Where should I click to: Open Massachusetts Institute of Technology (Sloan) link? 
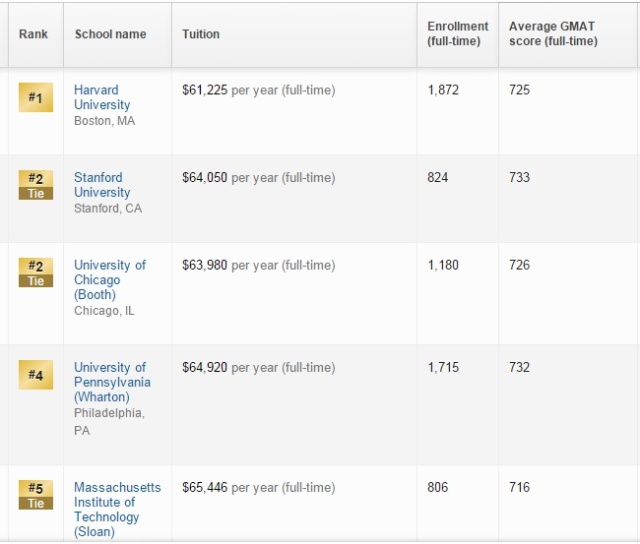pyautogui.click(x=117, y=509)
